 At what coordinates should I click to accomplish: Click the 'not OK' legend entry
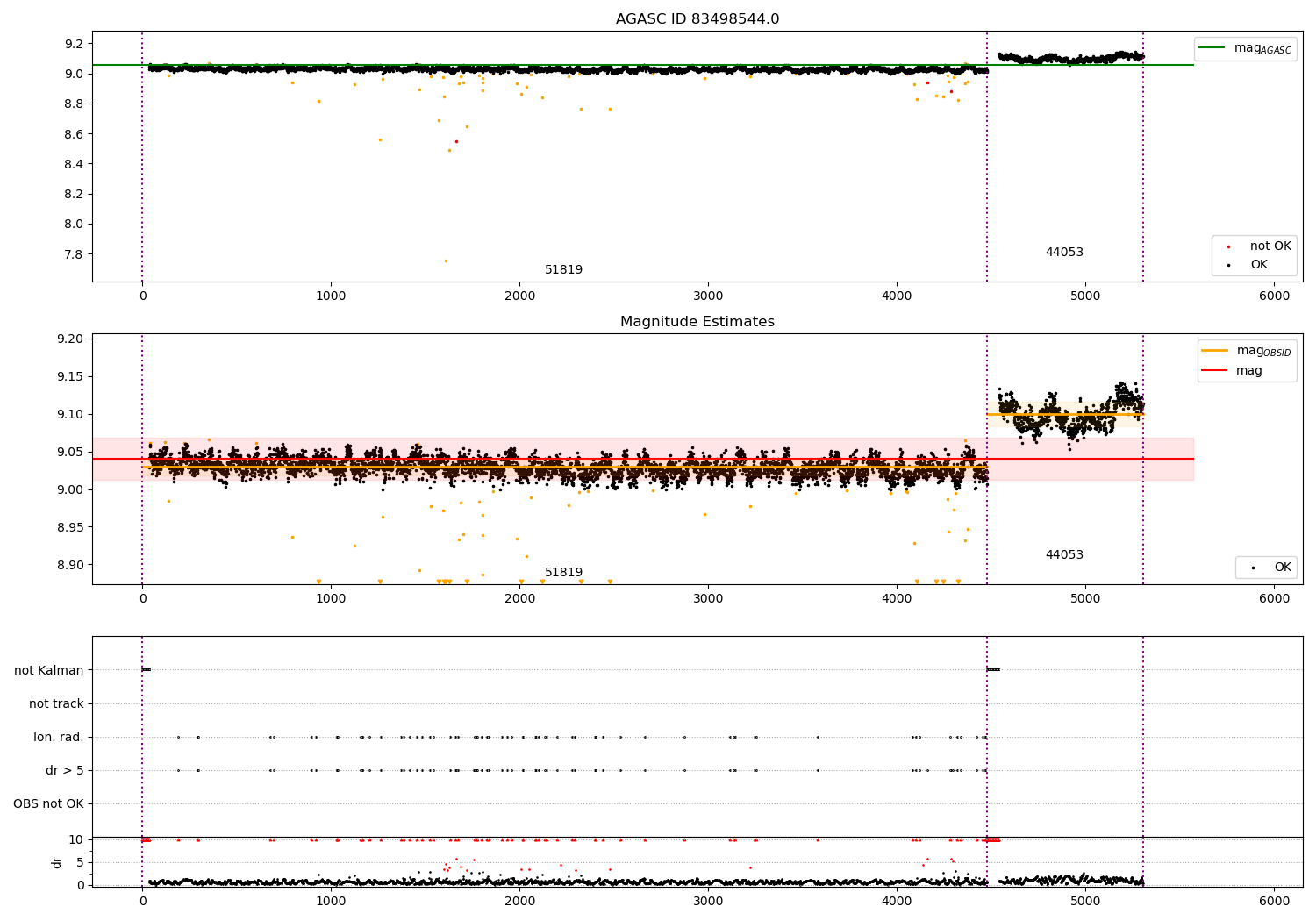[1270, 246]
